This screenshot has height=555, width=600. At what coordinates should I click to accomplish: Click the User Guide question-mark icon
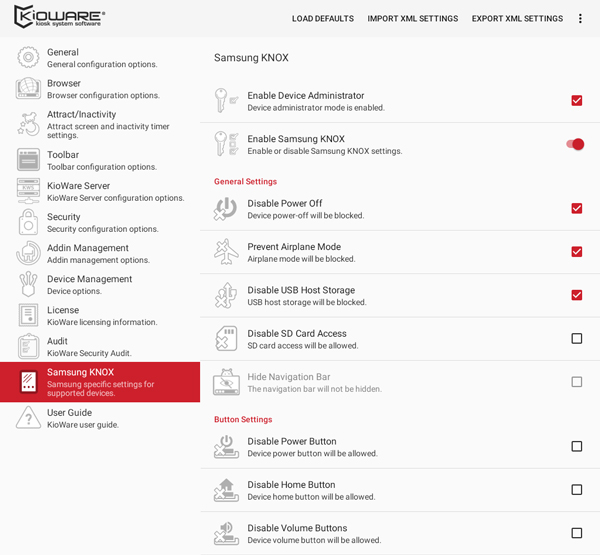tap(28, 418)
